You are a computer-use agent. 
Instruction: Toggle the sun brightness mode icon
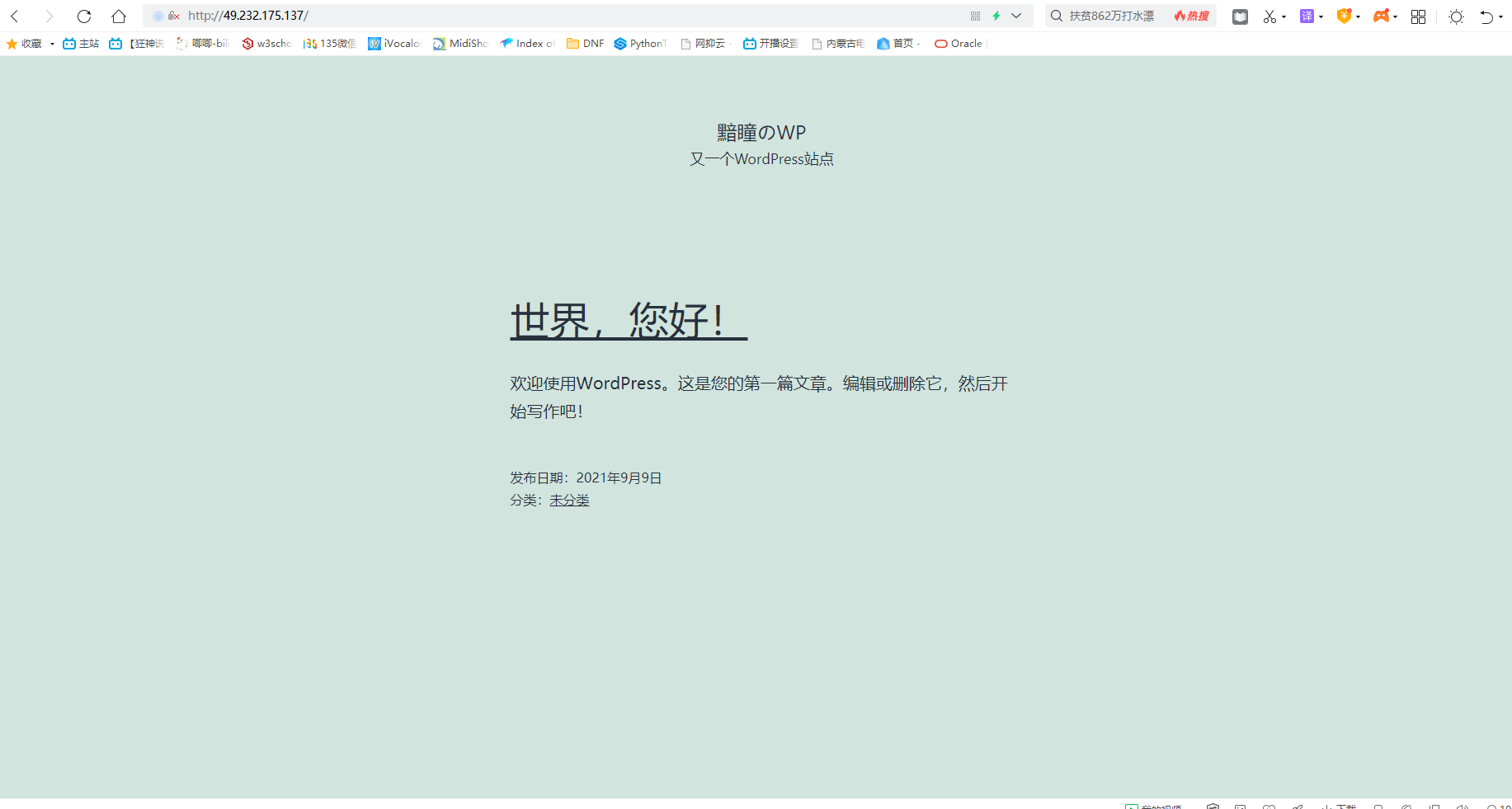(1456, 16)
